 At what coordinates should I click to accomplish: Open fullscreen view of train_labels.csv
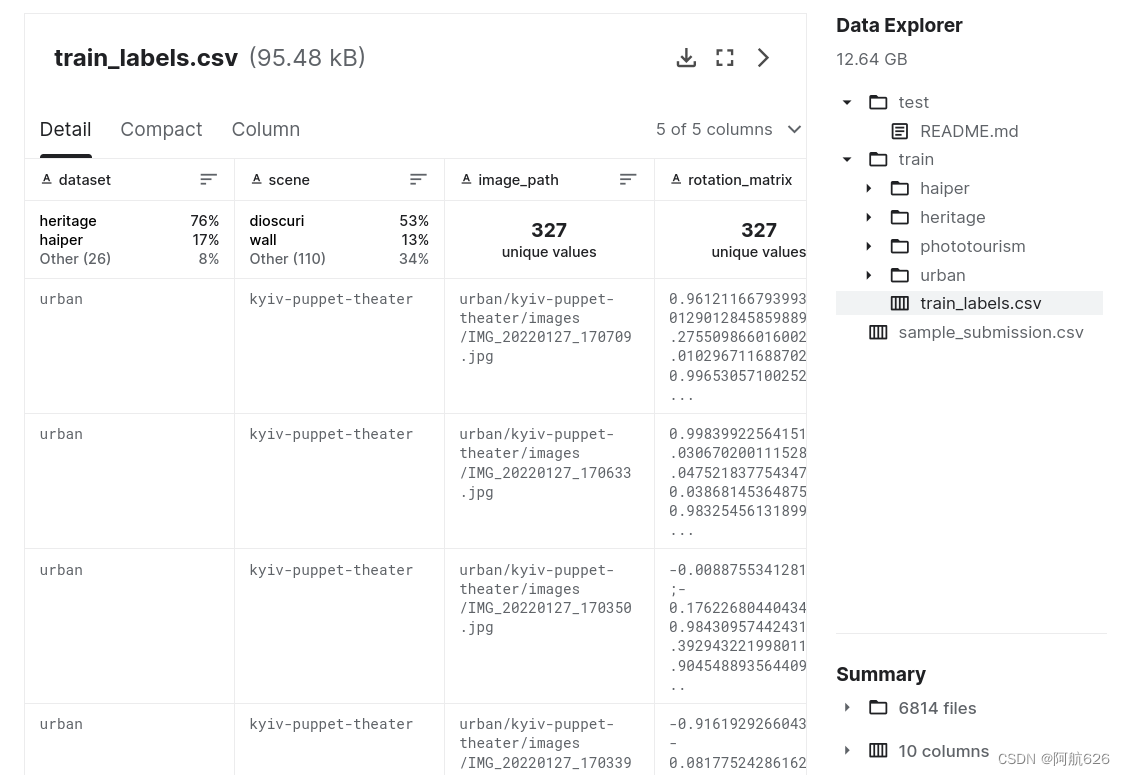(725, 57)
